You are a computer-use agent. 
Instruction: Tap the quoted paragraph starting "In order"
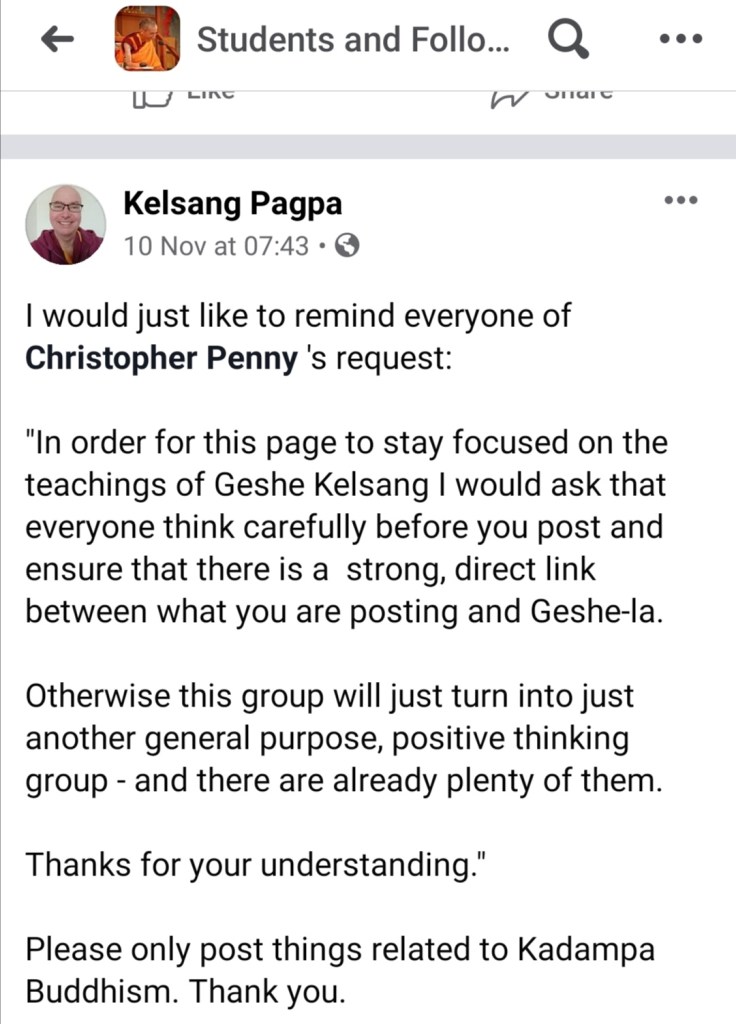345,527
